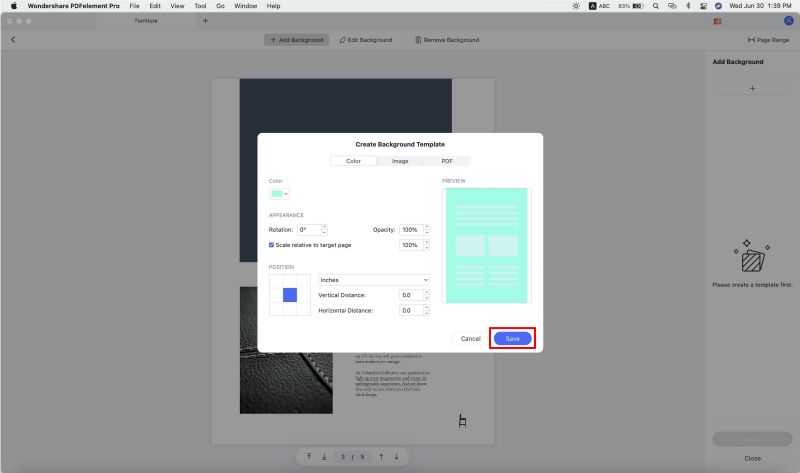The image size is (800, 473).
Task: Switch to the Image tab
Action: point(400,161)
